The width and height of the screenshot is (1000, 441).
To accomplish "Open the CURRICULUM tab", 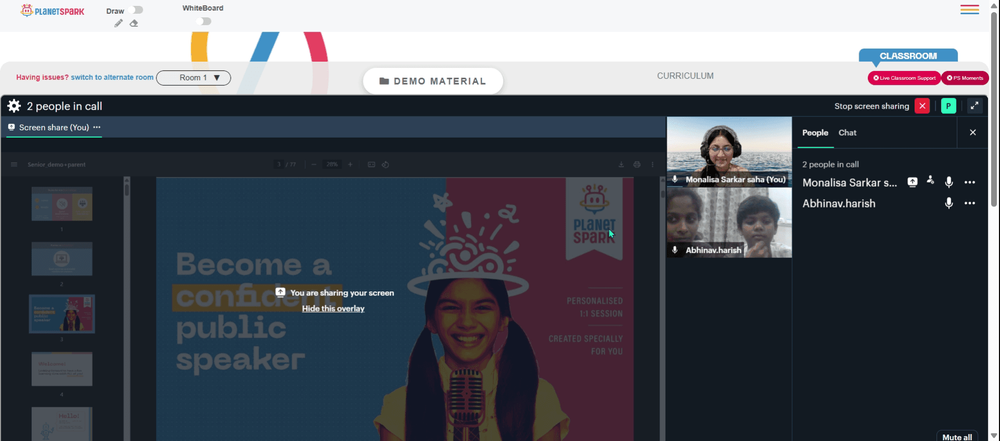I will [685, 76].
